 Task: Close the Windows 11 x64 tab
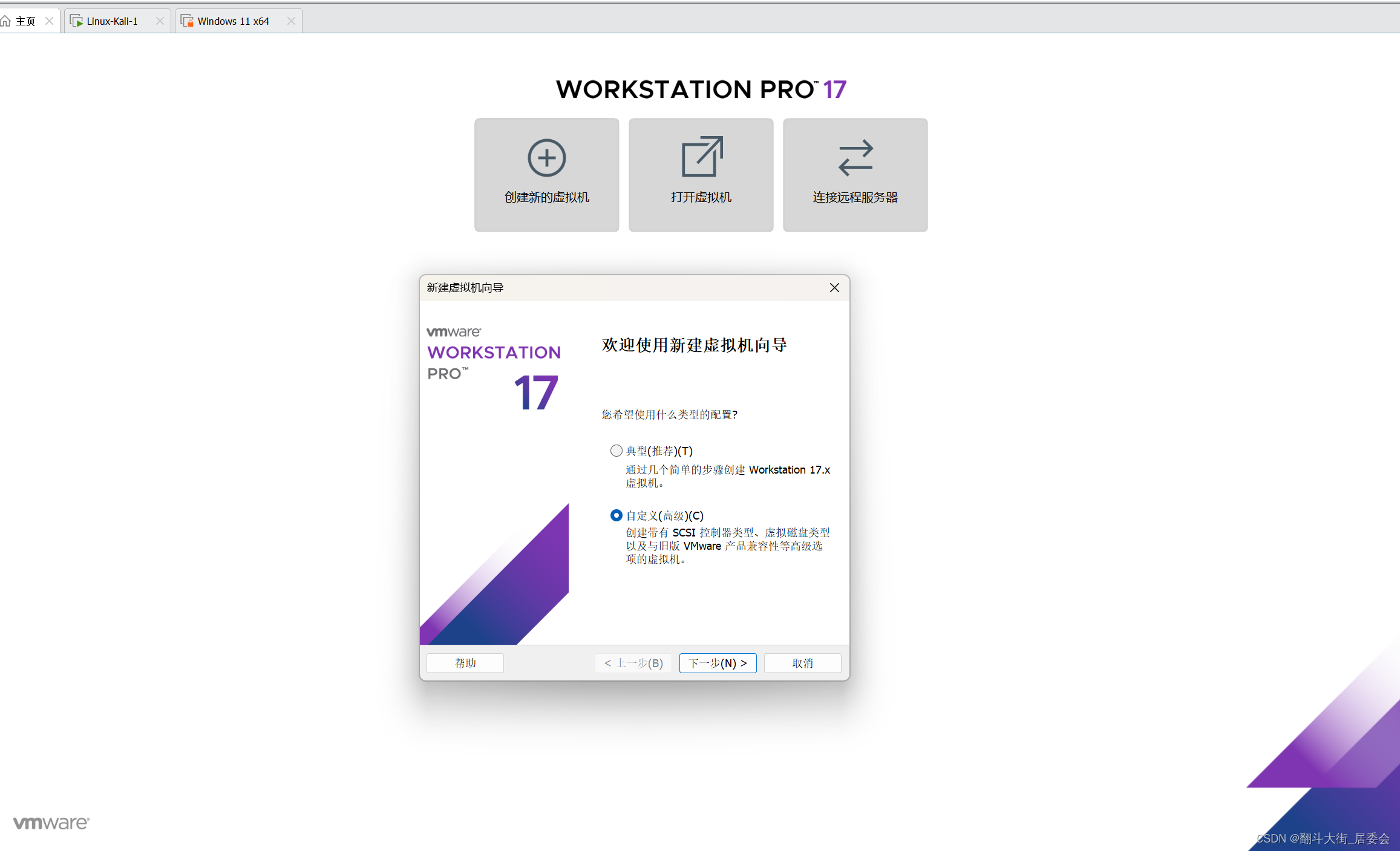291,21
